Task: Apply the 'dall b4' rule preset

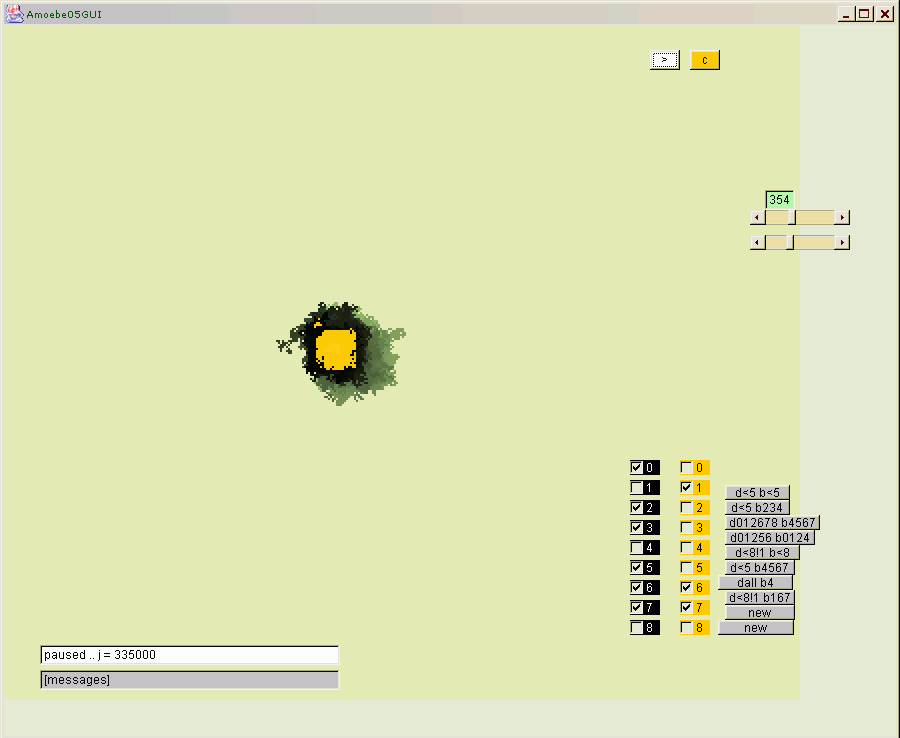Action: point(755,582)
